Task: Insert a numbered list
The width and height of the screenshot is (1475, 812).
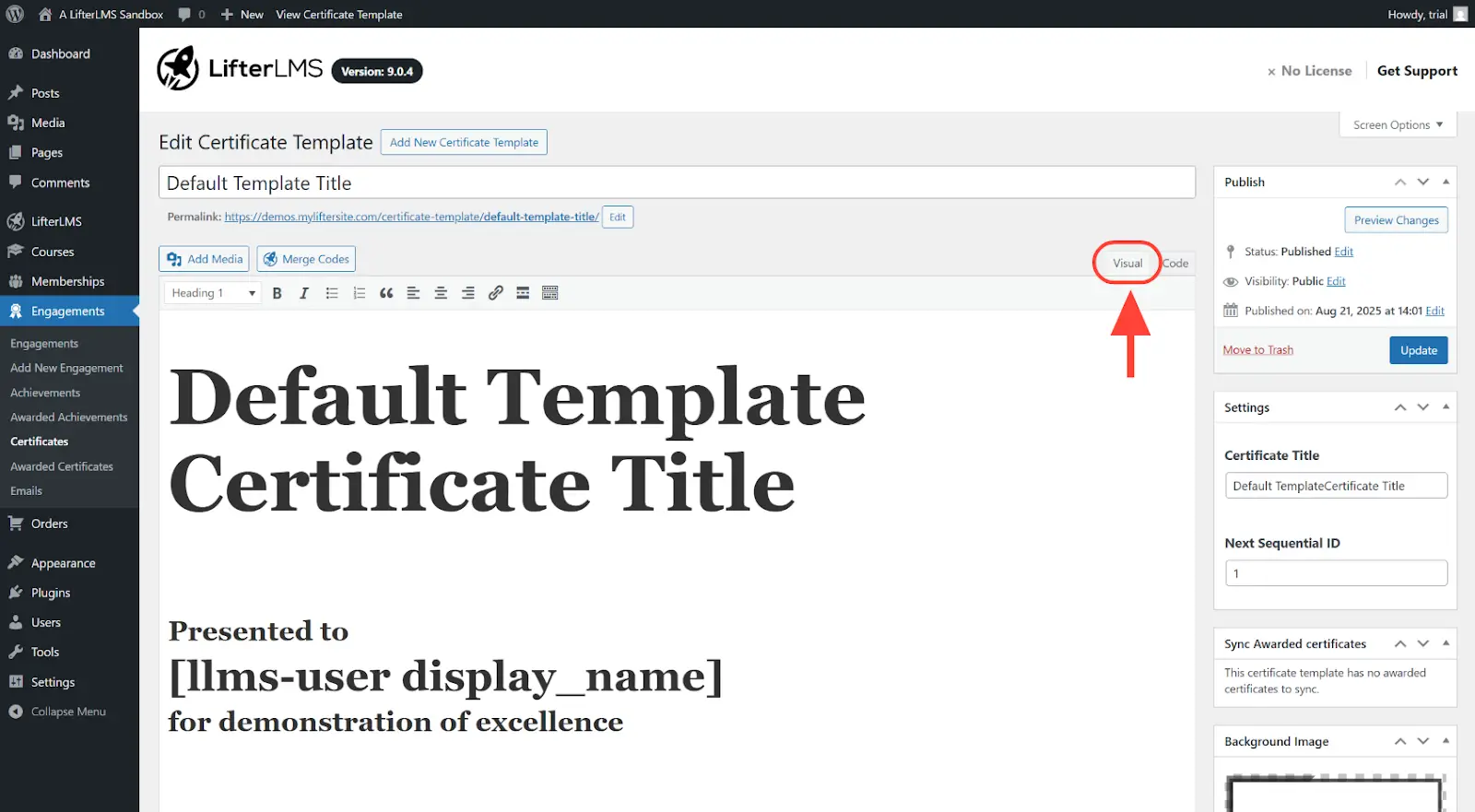Action: coord(360,293)
